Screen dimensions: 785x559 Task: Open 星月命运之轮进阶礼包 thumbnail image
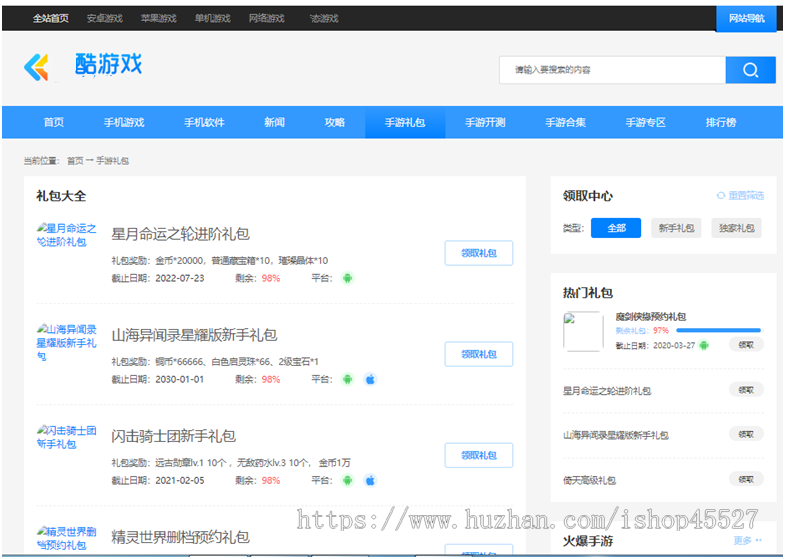coord(67,235)
